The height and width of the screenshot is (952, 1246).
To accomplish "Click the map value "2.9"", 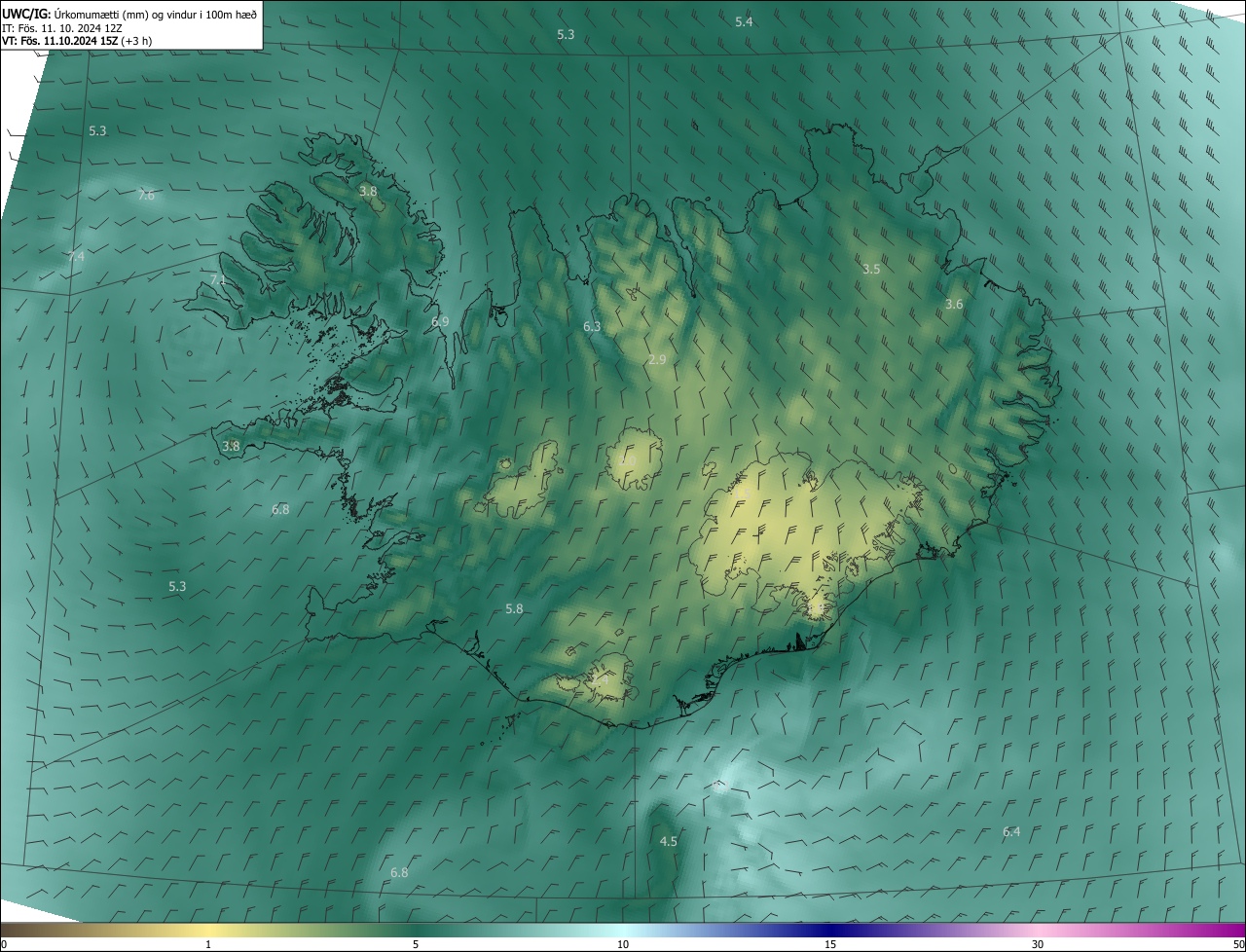I will point(657,360).
